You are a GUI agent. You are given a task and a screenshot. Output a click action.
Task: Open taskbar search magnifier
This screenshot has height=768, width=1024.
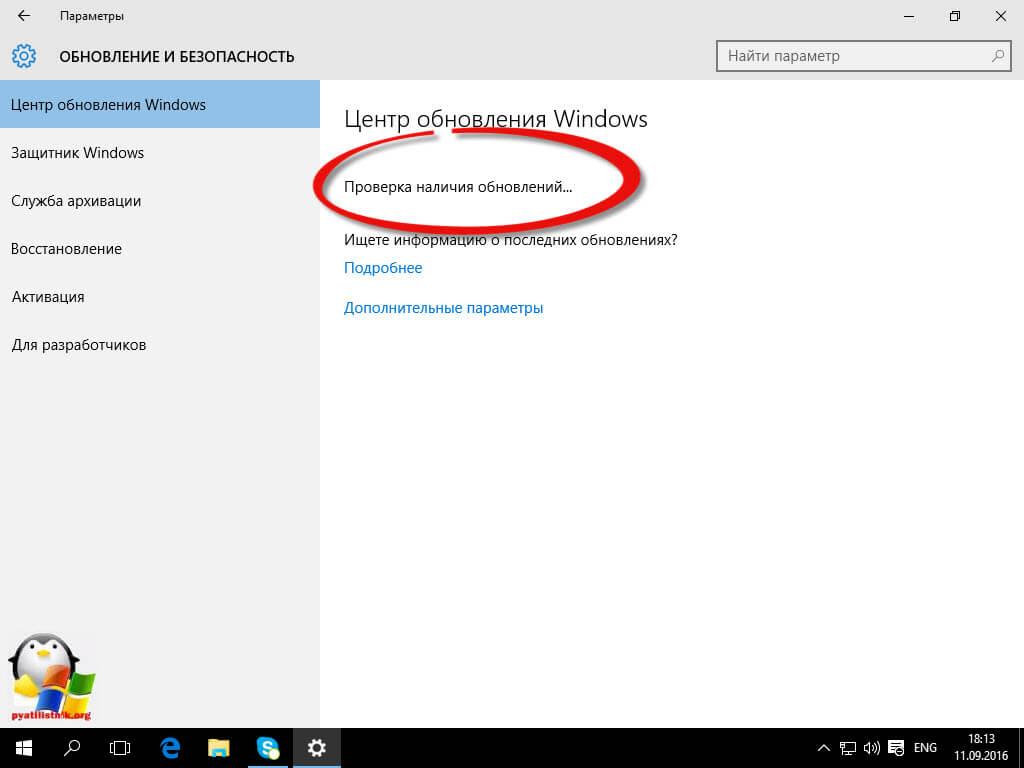[x=72, y=748]
